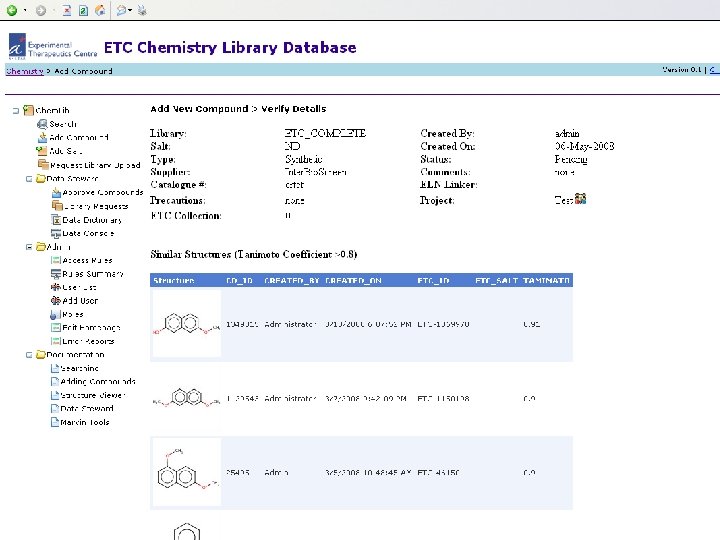Click the 0.91 Tanimoto value
The height and width of the screenshot is (540, 720).
click(532, 324)
